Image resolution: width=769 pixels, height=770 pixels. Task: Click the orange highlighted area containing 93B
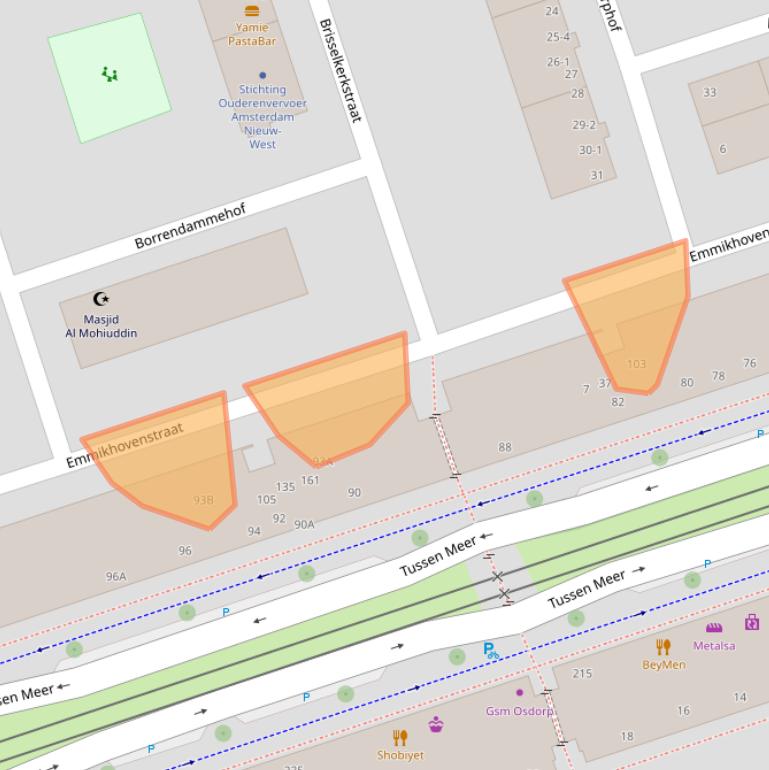(175, 460)
